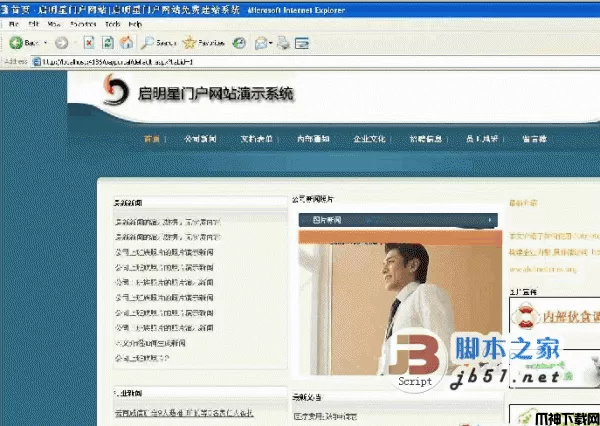Click the green Back arrow button
The height and width of the screenshot is (426, 600).
point(16,43)
